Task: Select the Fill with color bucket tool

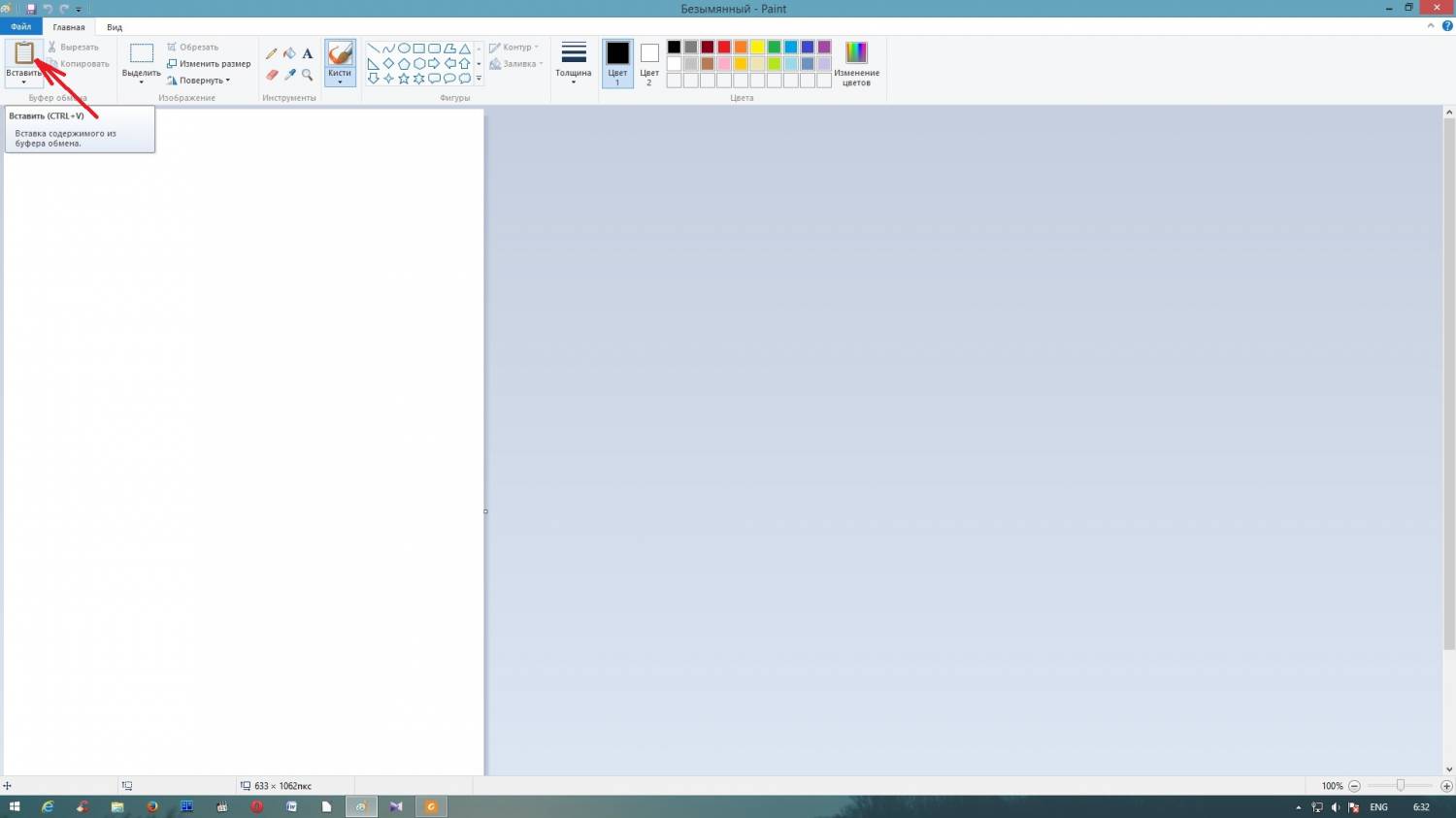Action: [x=289, y=54]
